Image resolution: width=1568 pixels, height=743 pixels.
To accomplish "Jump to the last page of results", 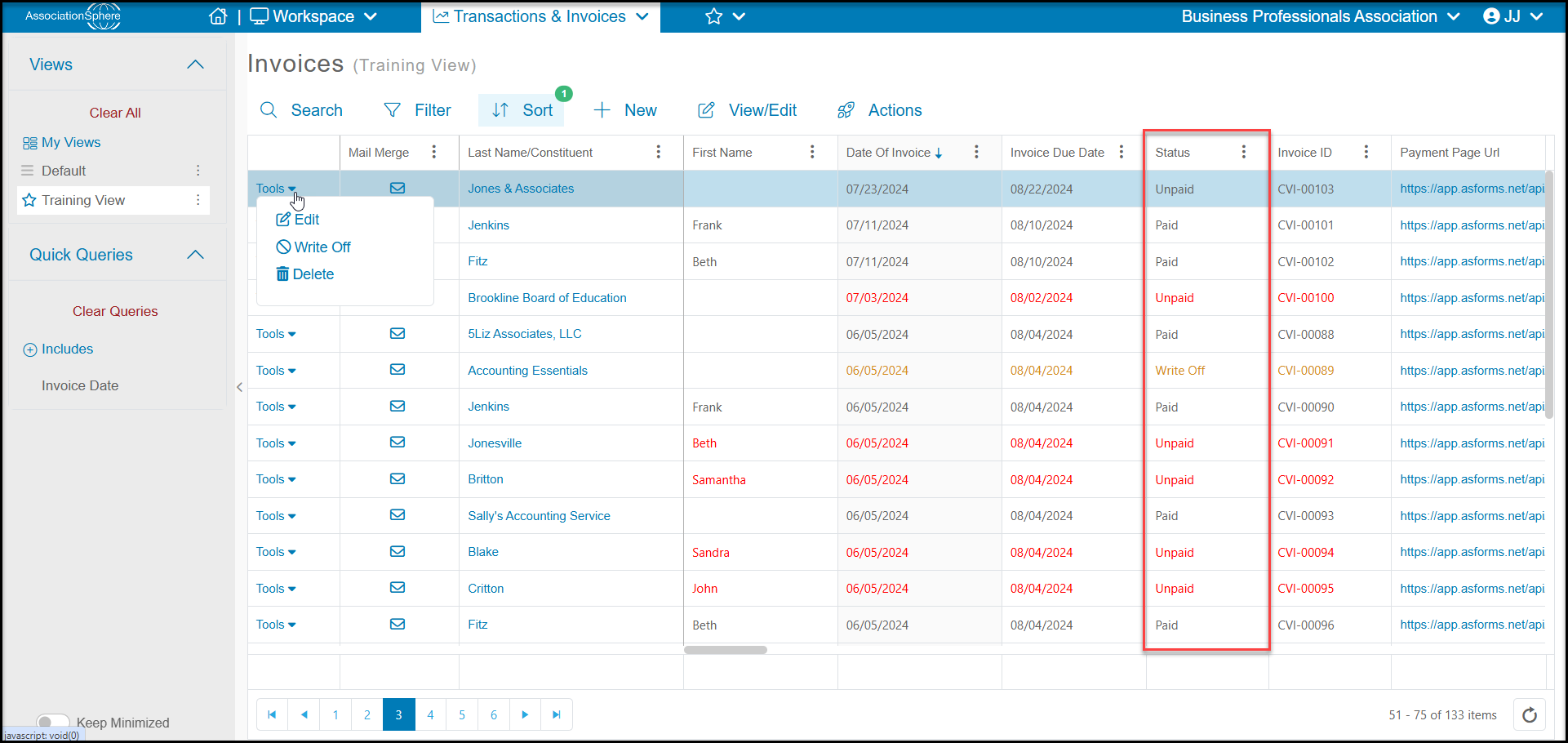I will 556,714.
